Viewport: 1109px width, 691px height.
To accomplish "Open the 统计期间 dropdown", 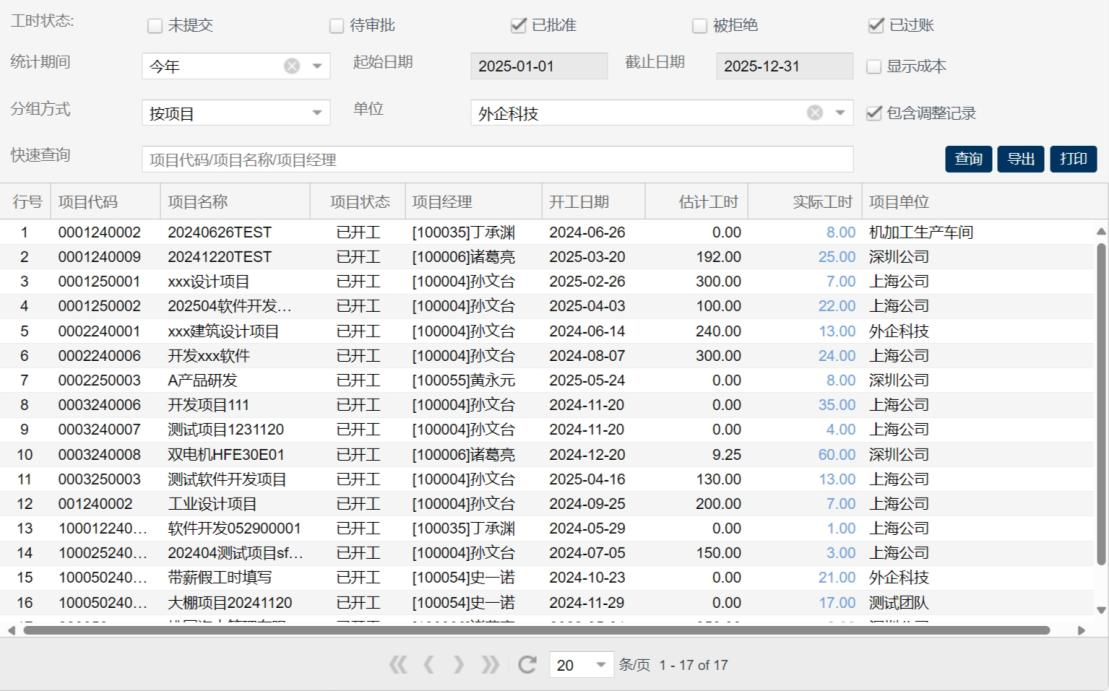I will tap(318, 66).
